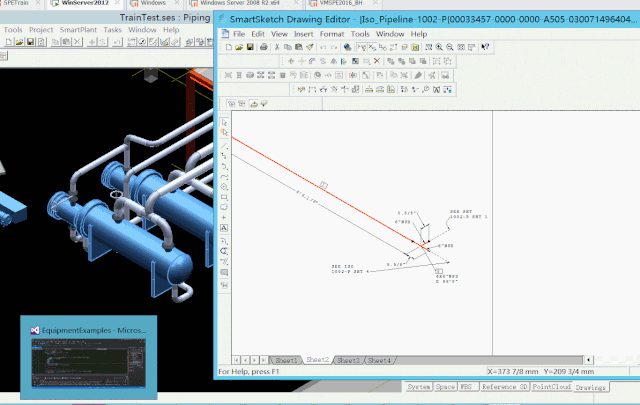The image size is (640, 405).
Task: Click Cut scissors icon in SmartSketch
Action: [x=277, y=47]
